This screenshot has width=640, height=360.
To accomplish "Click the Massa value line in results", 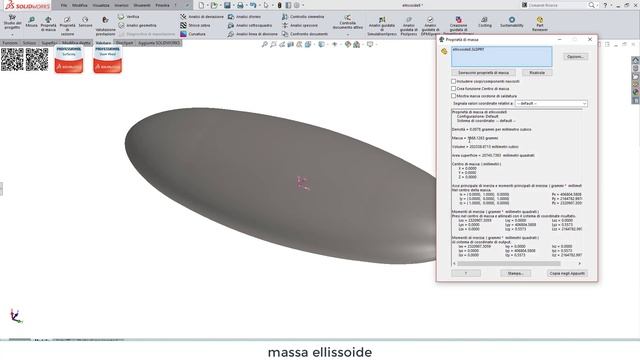I will (475, 138).
